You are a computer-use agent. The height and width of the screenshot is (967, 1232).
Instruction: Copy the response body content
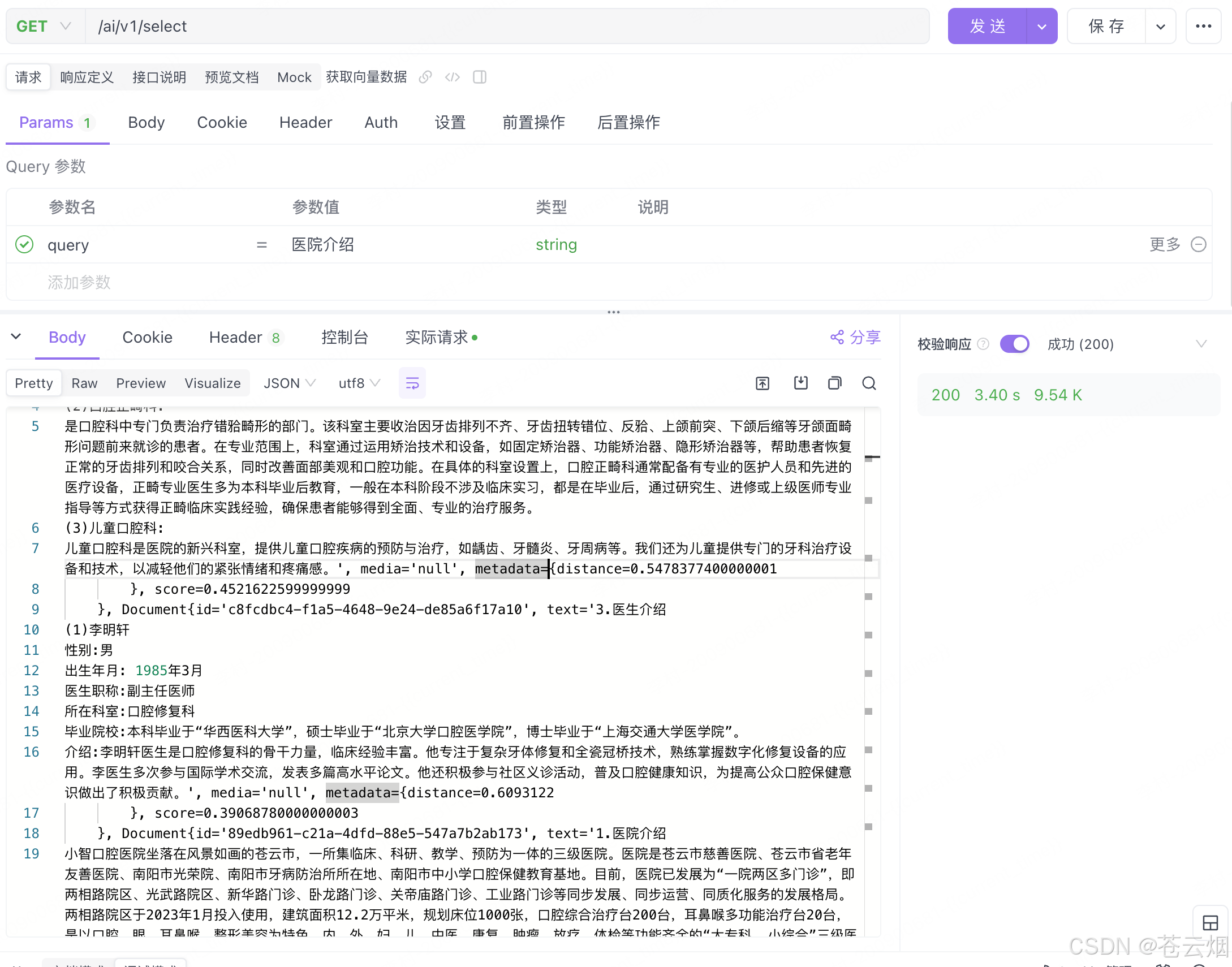834,383
